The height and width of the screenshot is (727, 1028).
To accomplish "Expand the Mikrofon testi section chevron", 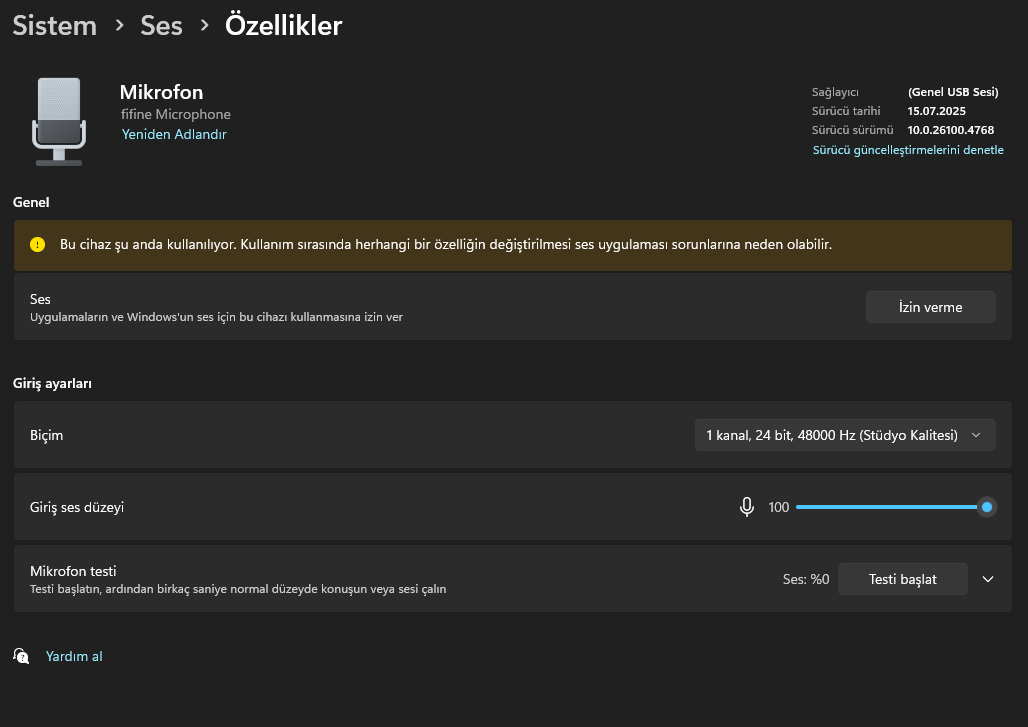I will [987, 579].
